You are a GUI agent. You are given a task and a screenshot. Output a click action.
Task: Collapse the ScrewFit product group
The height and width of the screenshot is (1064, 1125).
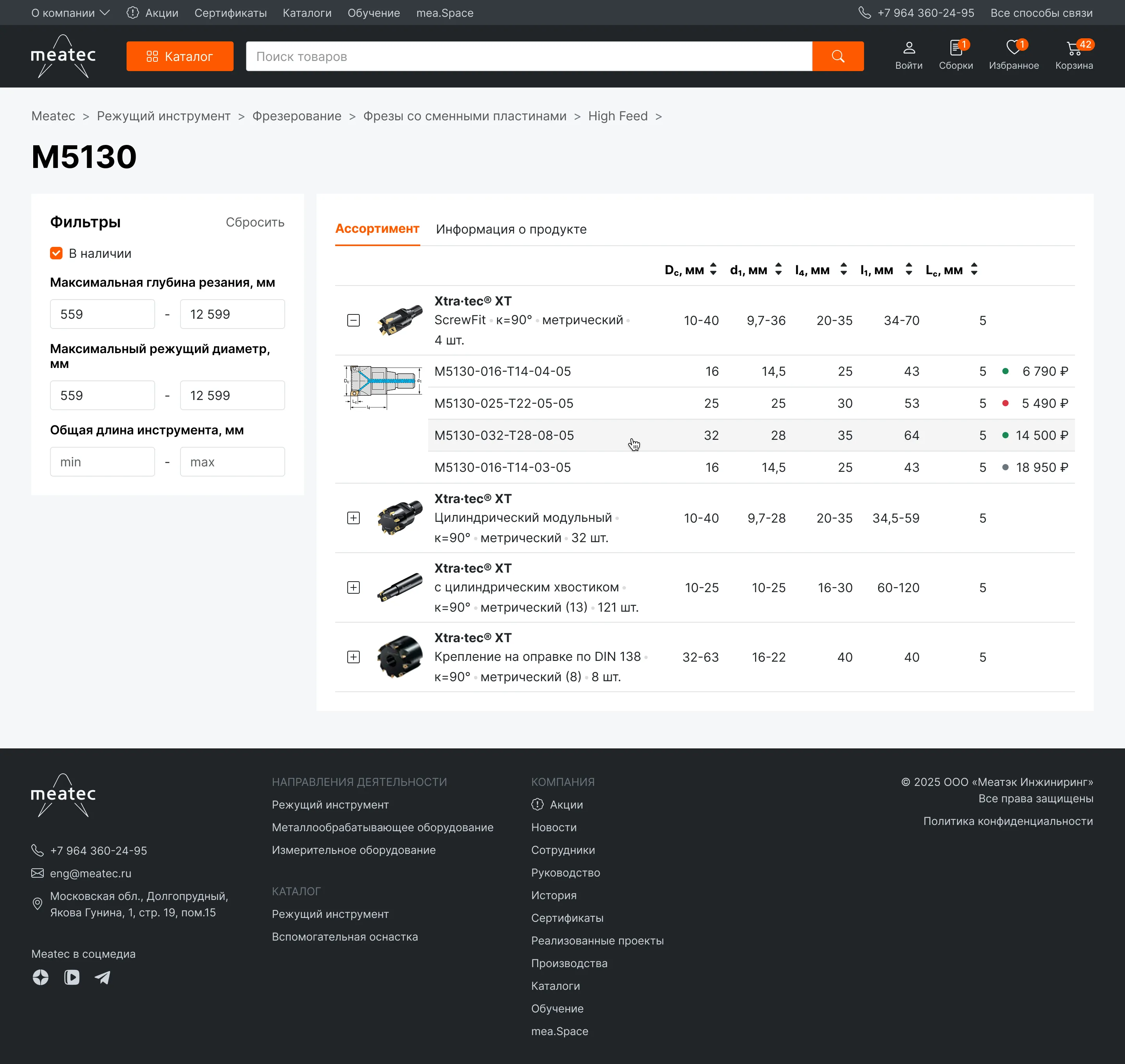point(353,320)
